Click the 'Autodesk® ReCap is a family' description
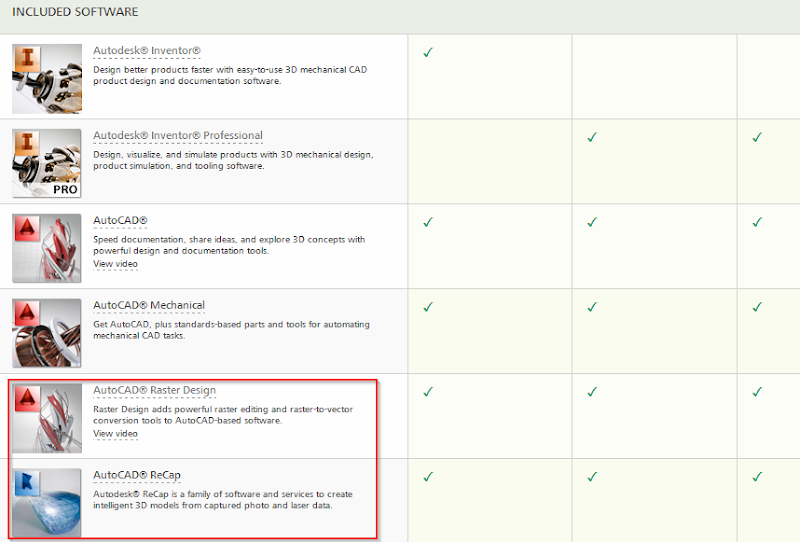This screenshot has height=542, width=800. [223, 500]
